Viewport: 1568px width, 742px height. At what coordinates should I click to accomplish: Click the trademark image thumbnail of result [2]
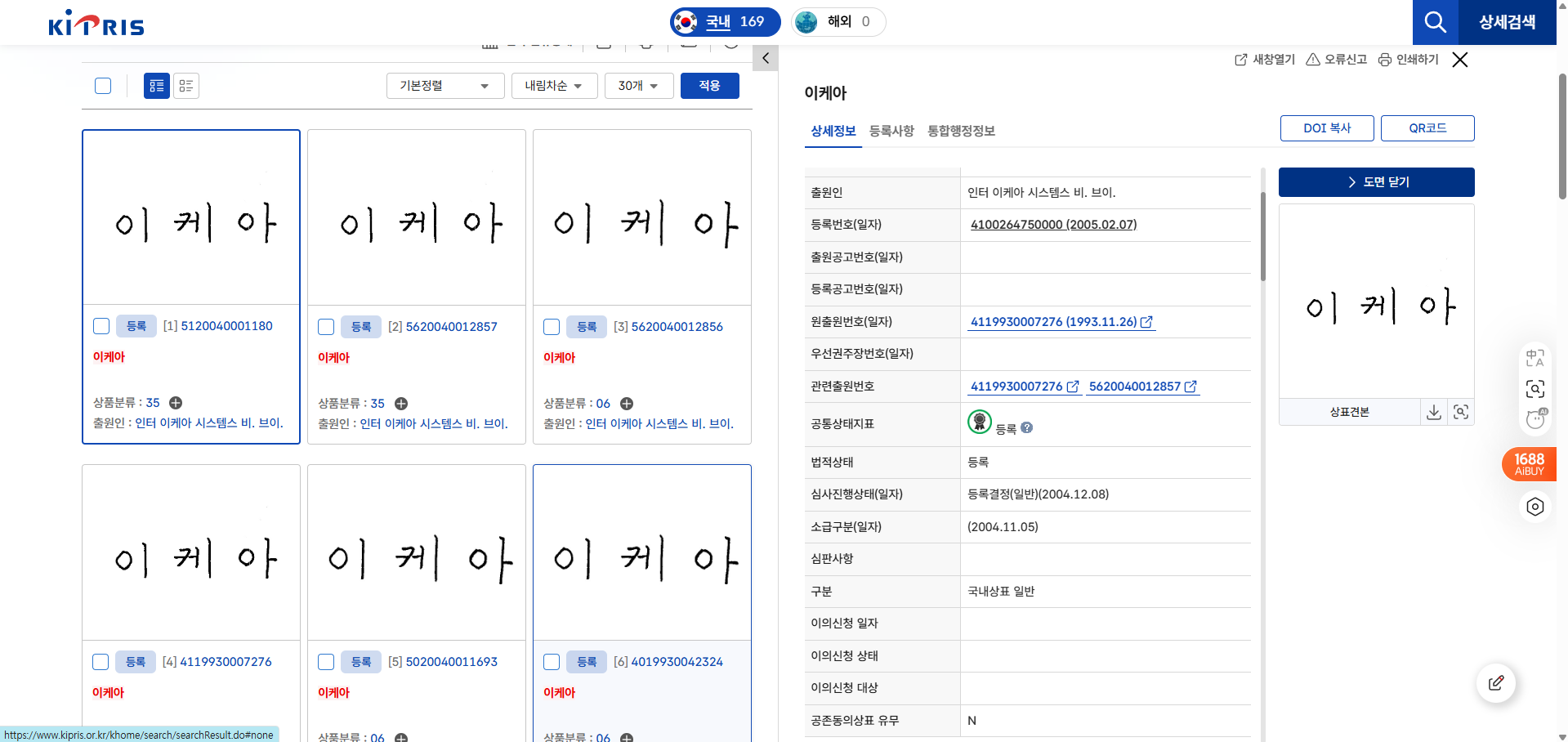(x=417, y=218)
